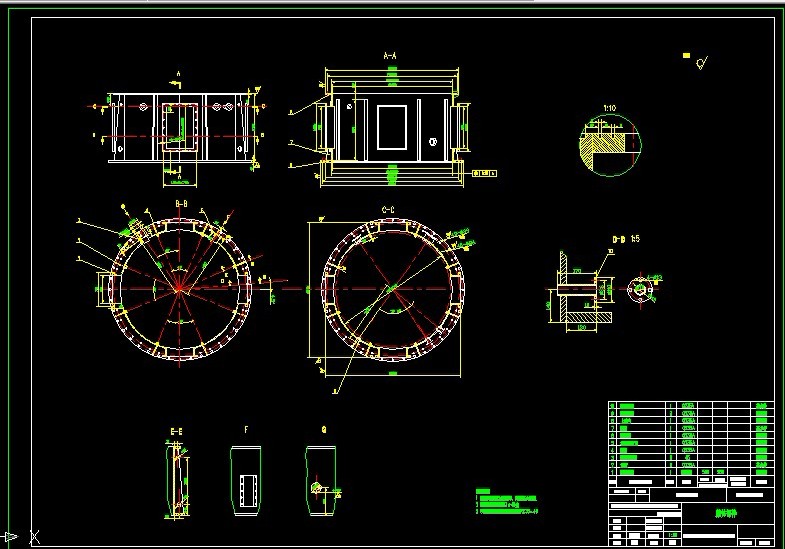Click the UCS coordinate icon
Viewport: 785px width, 549px height.
coord(19,537)
